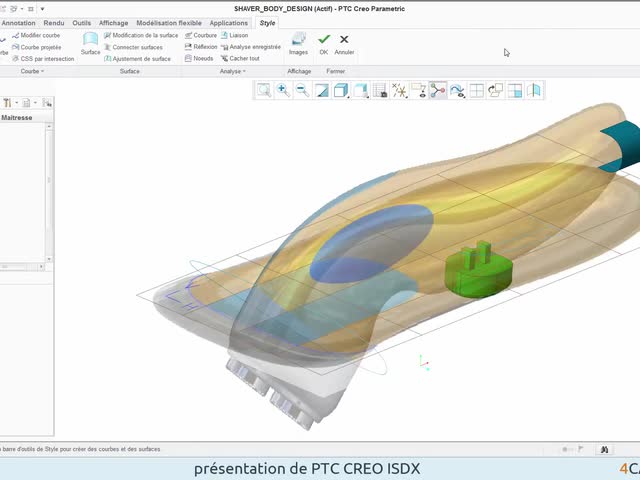Open the Annotation ribbon tab

[x=18, y=23]
